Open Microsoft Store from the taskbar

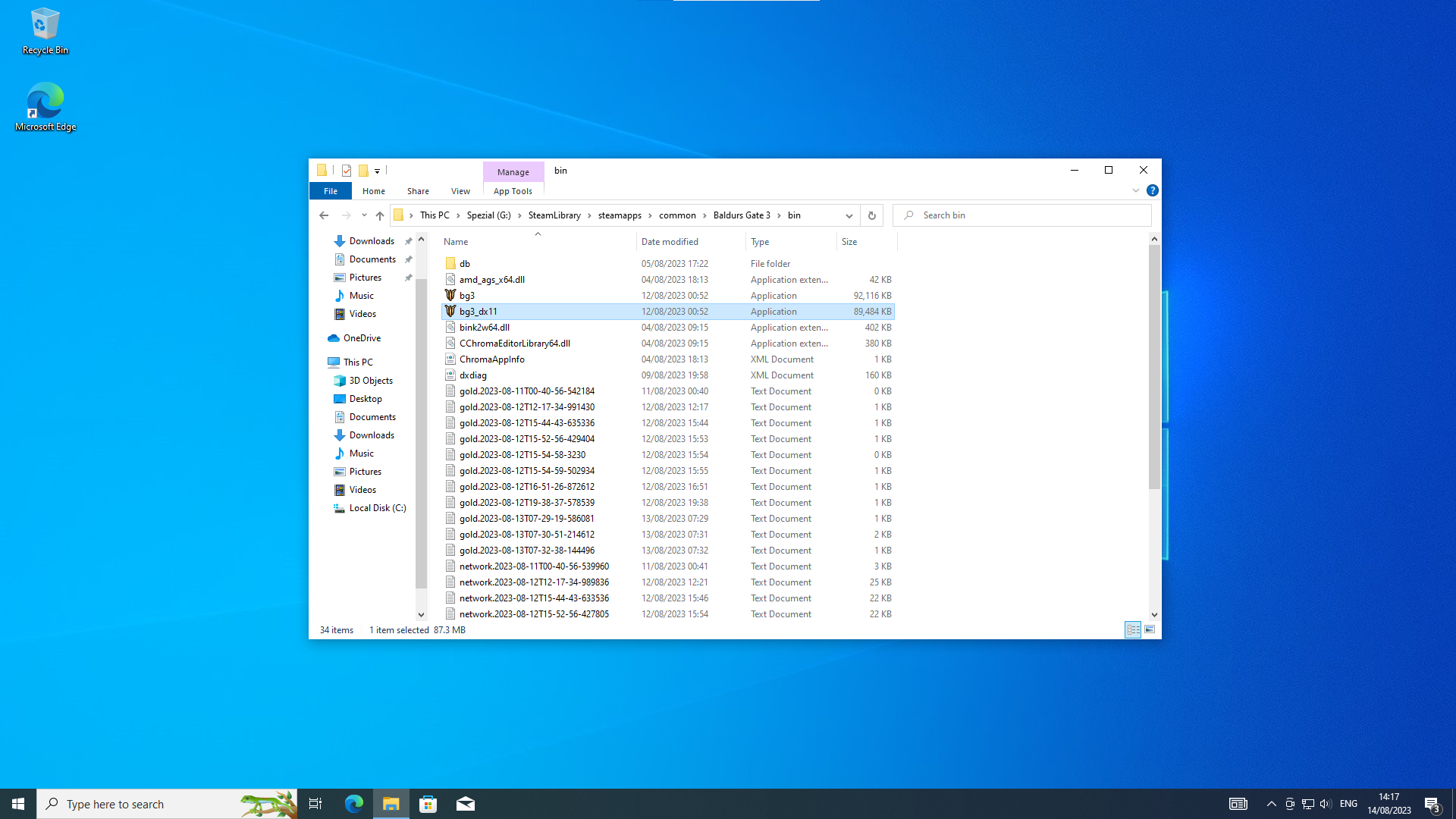coord(428,804)
